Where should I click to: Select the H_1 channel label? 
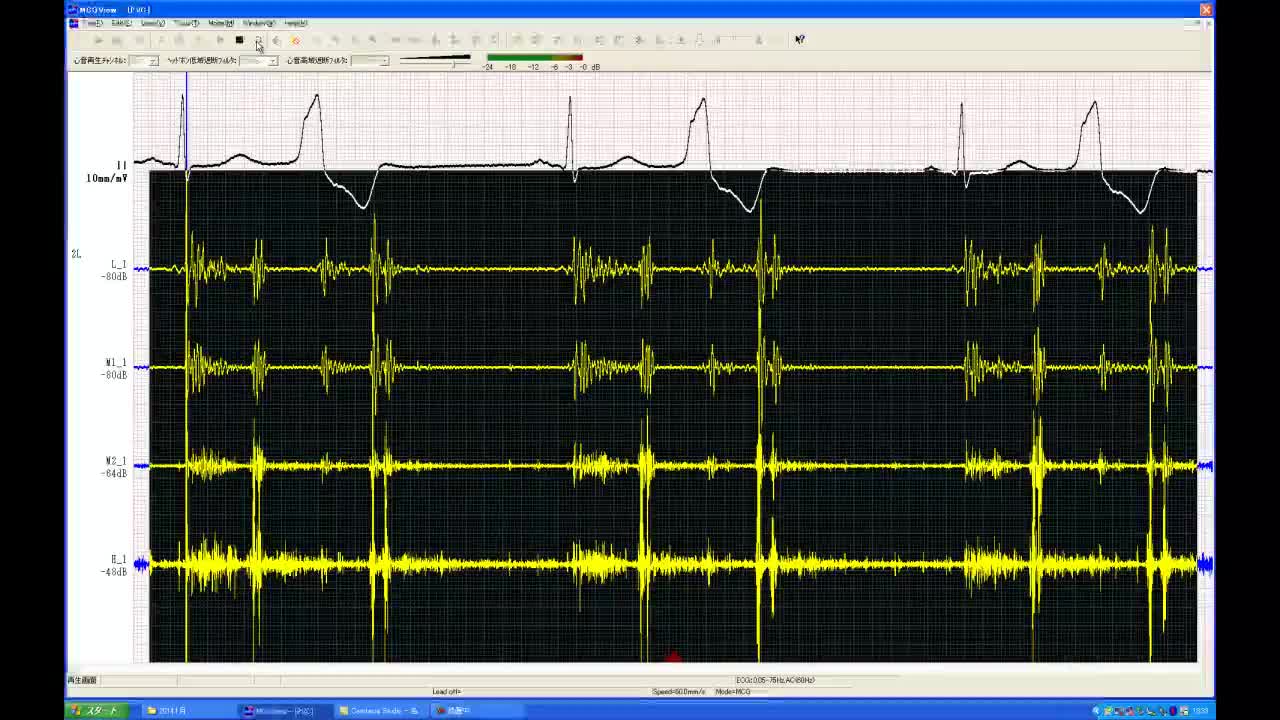[x=118, y=560]
